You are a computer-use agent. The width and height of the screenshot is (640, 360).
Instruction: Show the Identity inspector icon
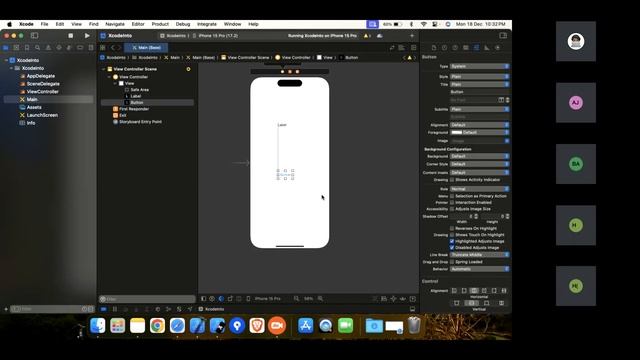click(x=466, y=48)
